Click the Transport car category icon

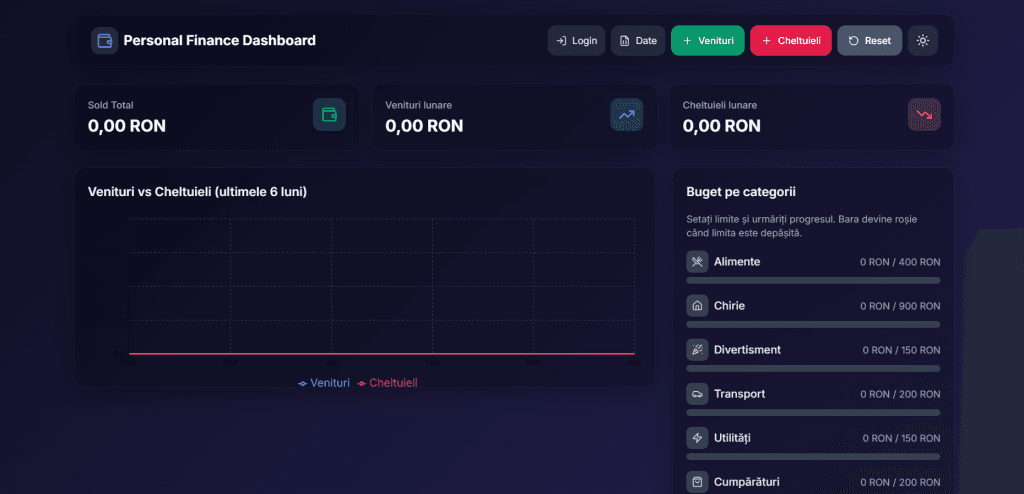[x=697, y=394]
